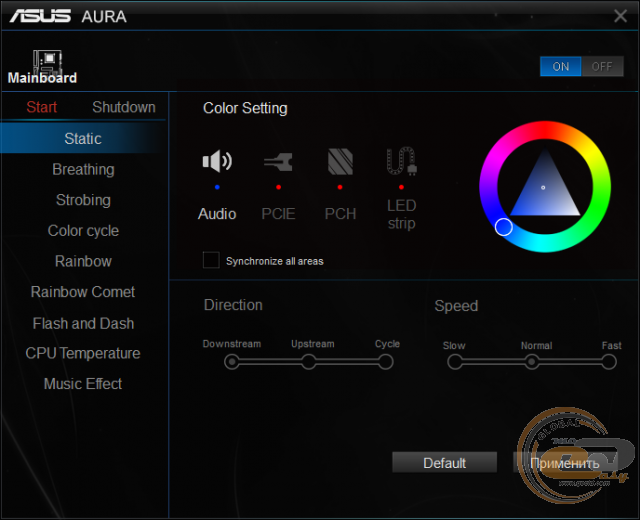Click the LED strip label

pos(402,214)
